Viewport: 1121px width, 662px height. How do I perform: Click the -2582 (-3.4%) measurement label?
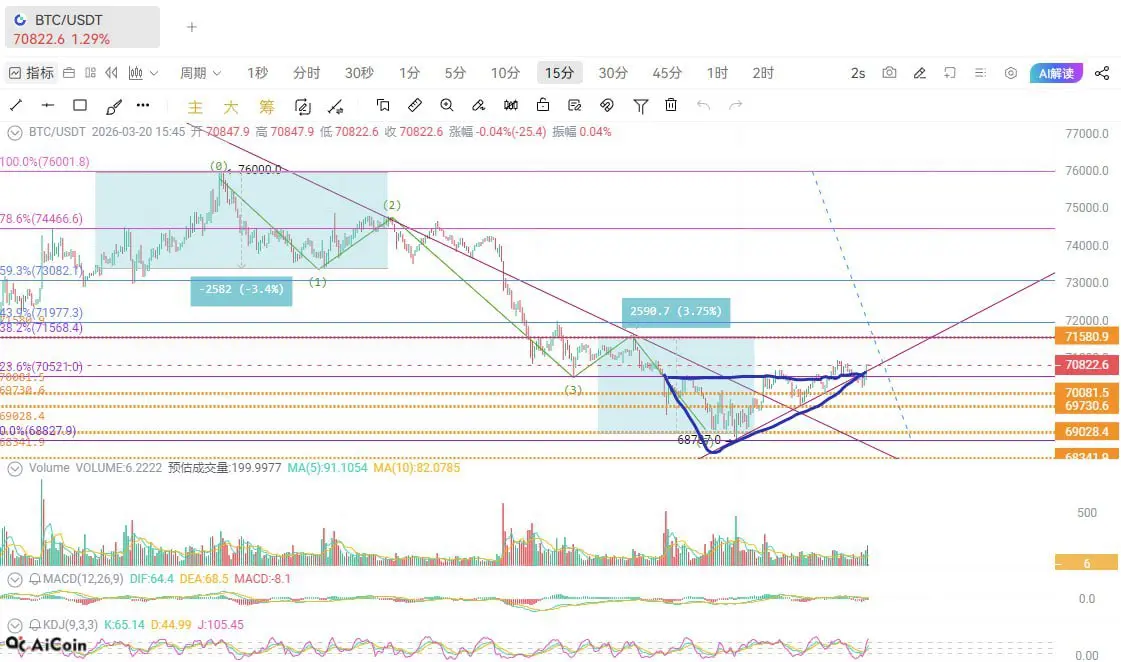(241, 290)
